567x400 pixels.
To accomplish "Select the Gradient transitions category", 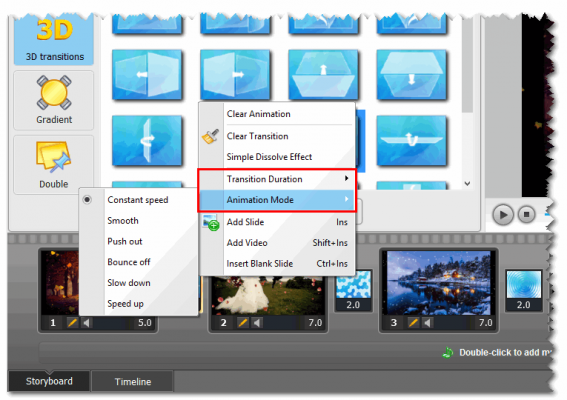I will click(x=54, y=100).
